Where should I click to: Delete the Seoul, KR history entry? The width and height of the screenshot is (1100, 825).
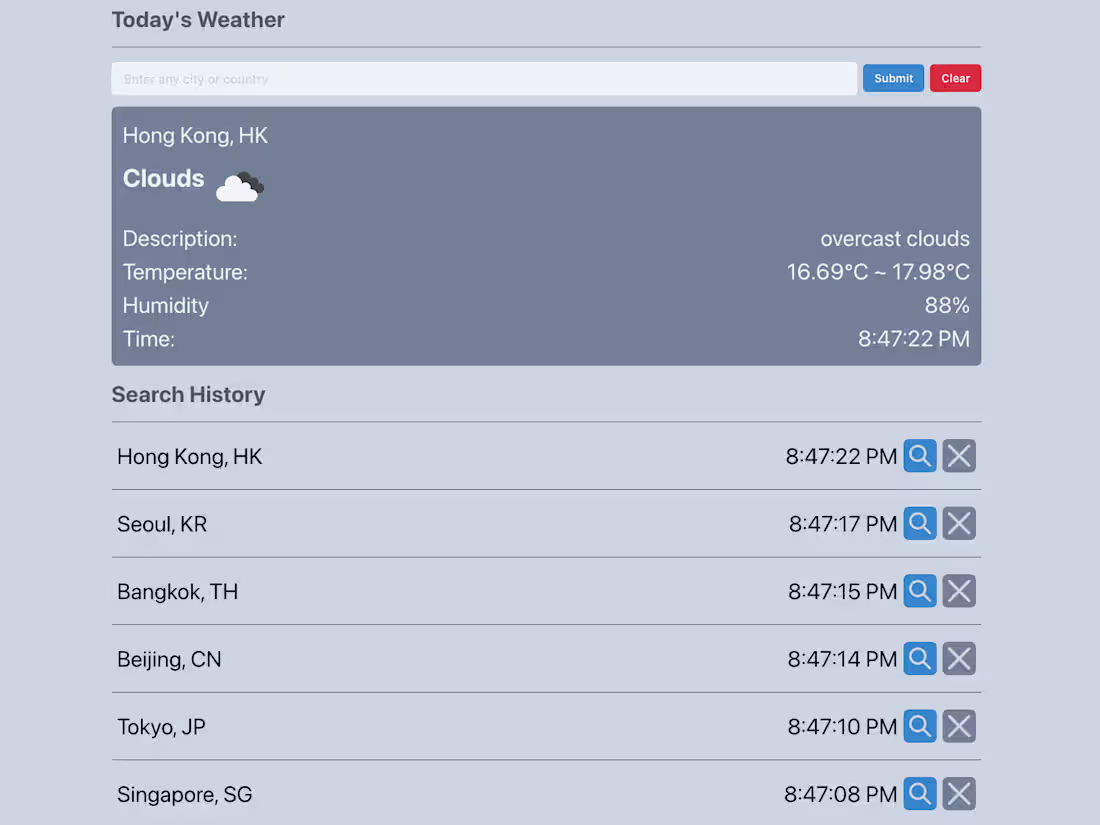tap(958, 523)
